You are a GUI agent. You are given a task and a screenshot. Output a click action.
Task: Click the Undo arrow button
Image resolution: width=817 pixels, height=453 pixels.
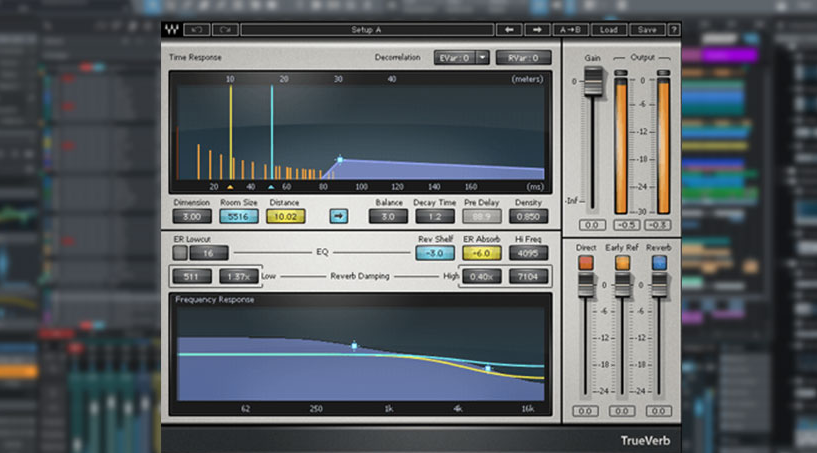click(x=197, y=30)
